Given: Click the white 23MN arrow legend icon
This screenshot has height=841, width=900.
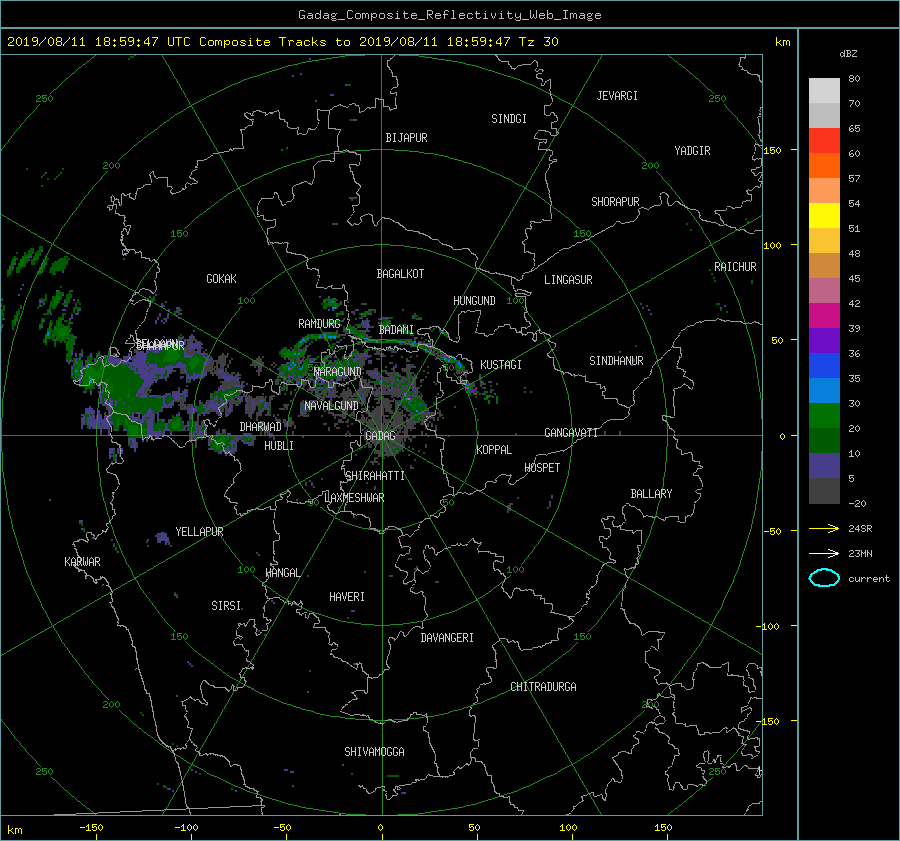Looking at the screenshot, I should click(x=824, y=553).
